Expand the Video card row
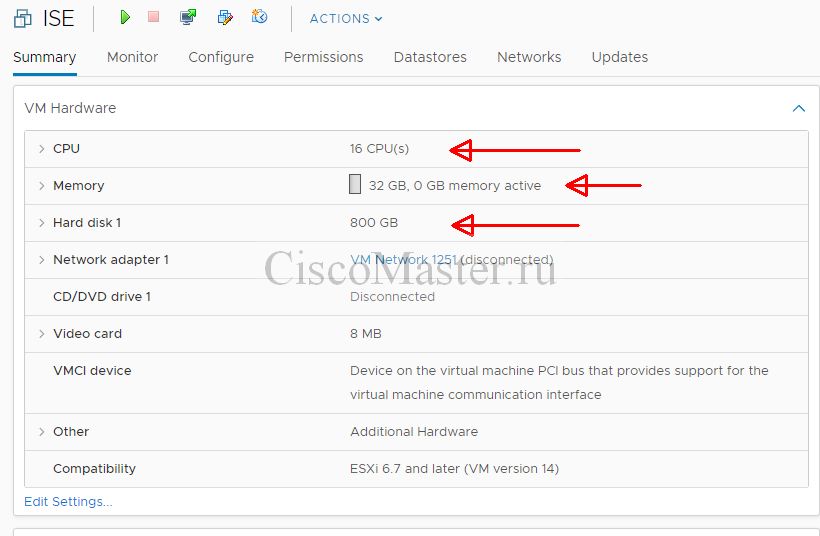Viewport: 820px width, 536px height. (41, 334)
